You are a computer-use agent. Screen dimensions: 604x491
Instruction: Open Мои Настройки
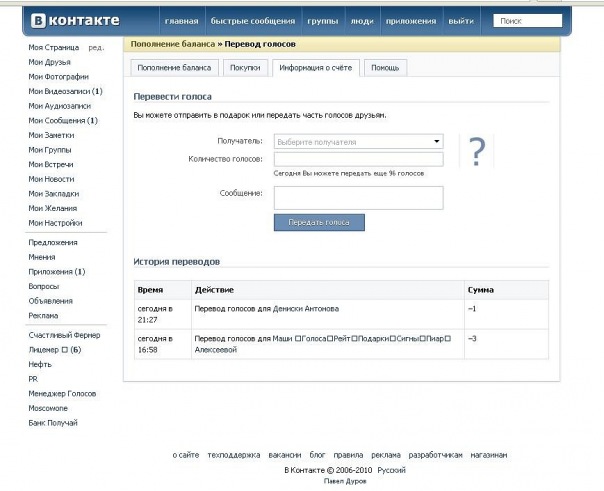point(55,223)
